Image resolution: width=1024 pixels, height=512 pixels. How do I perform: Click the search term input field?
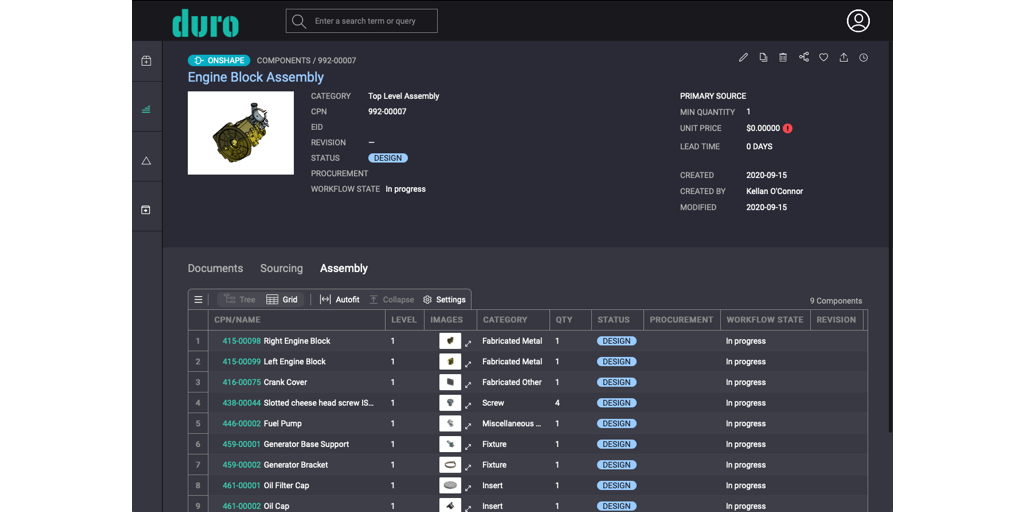[x=372, y=21]
